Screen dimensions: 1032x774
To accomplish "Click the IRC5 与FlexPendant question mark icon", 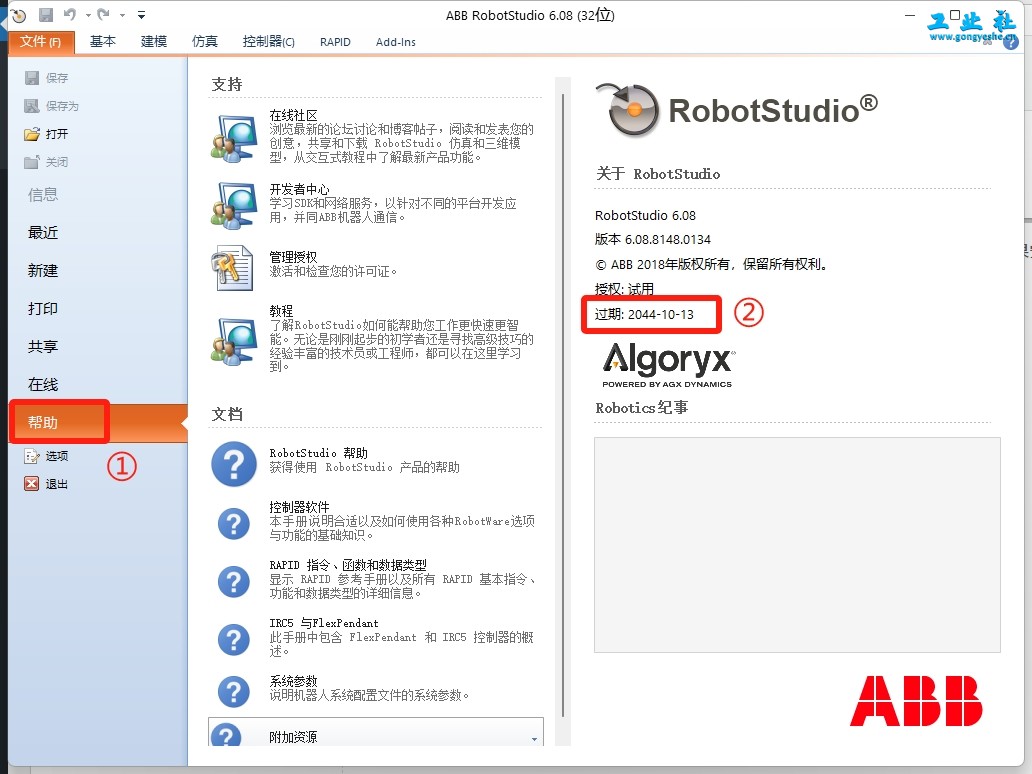I will tap(234, 640).
